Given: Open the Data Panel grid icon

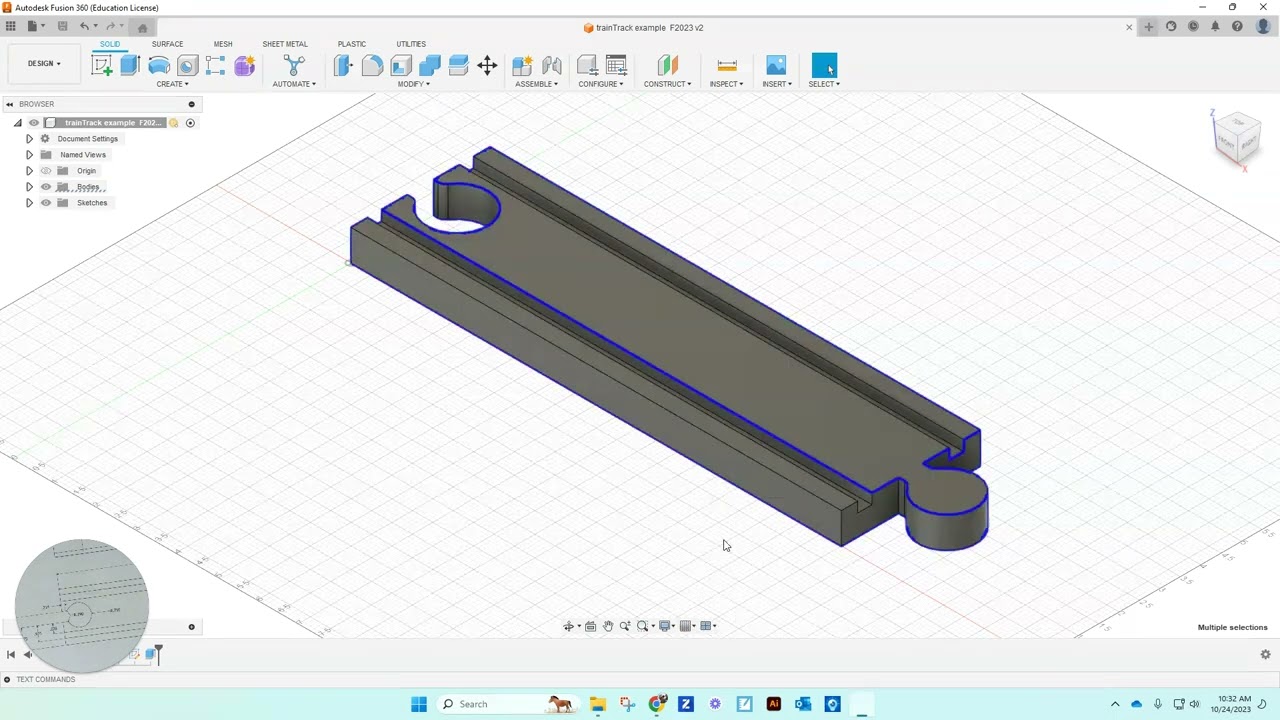Looking at the screenshot, I should tap(10, 26).
